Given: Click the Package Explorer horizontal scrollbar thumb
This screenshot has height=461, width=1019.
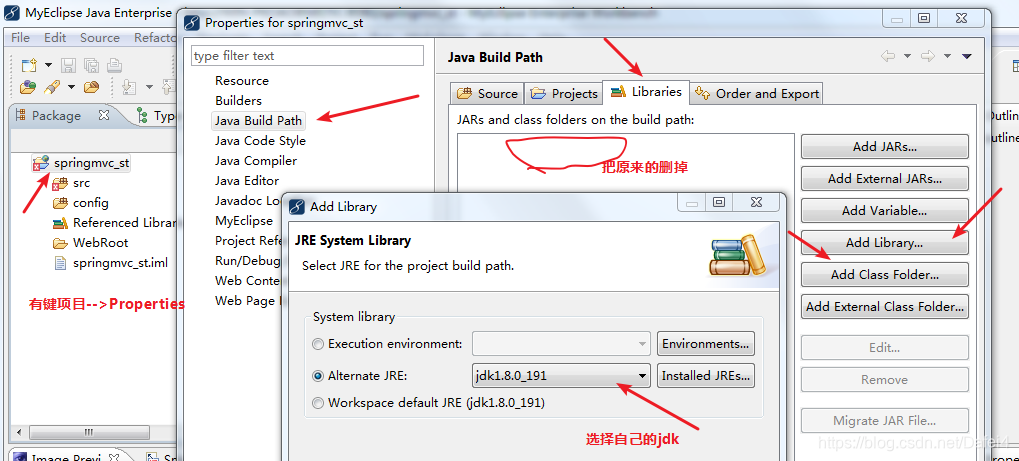Looking at the screenshot, I should [90, 432].
